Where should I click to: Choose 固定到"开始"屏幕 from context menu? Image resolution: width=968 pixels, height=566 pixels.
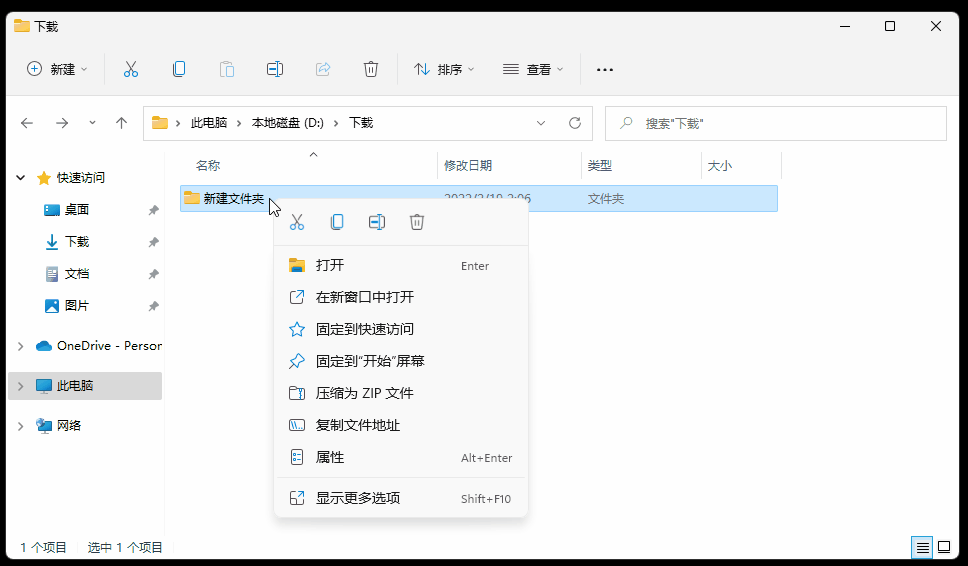click(x=401, y=362)
